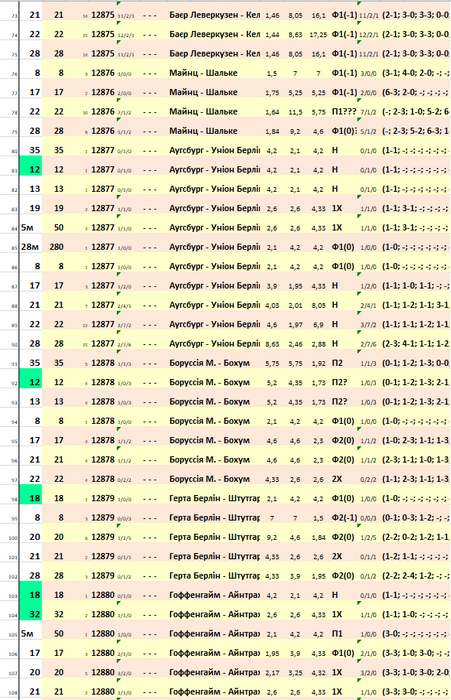Select scores cell starting (2-2; 2-4; 1-2

415,576
